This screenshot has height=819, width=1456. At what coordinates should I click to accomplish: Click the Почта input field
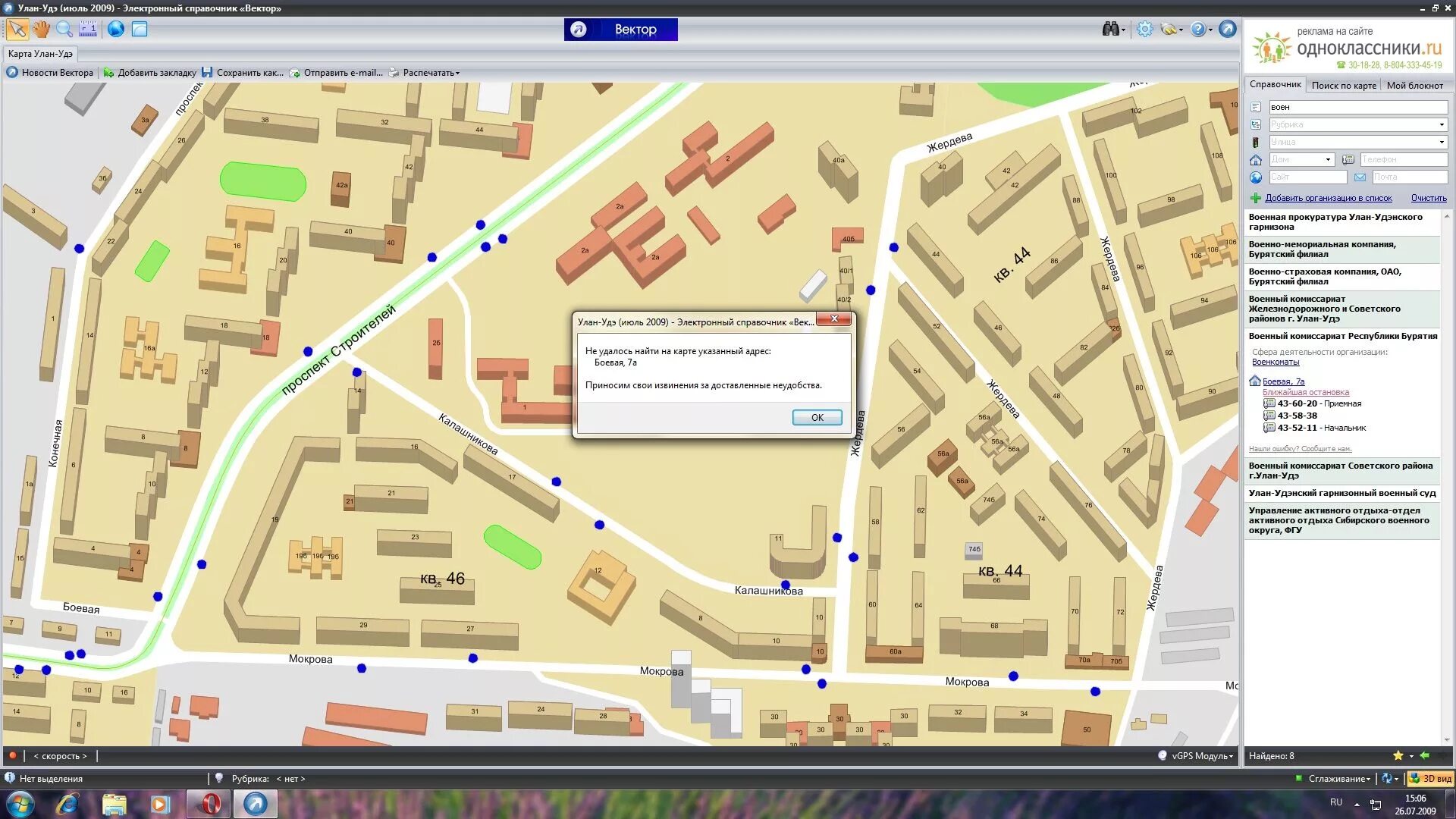[1410, 177]
